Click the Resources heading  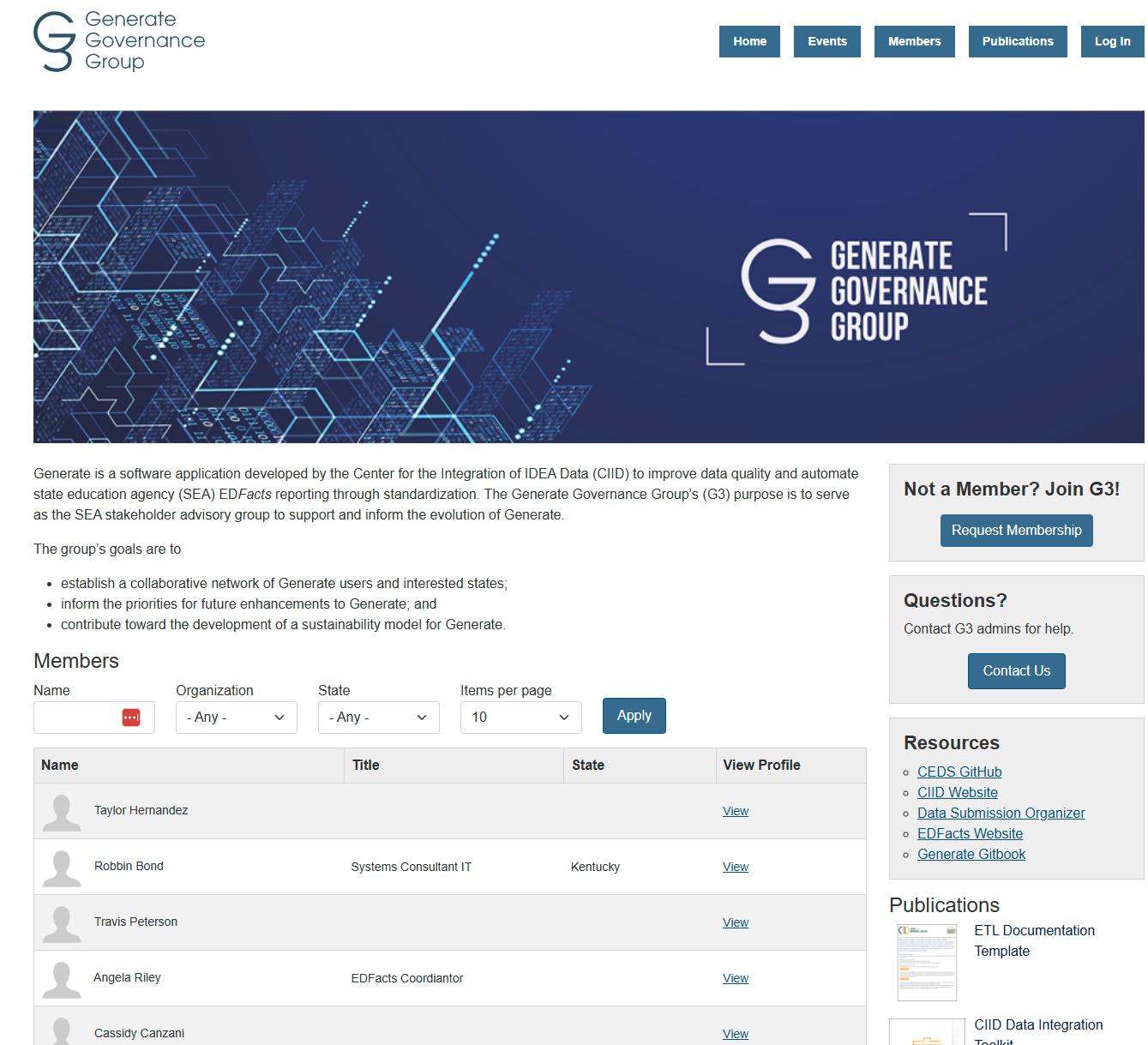[952, 742]
